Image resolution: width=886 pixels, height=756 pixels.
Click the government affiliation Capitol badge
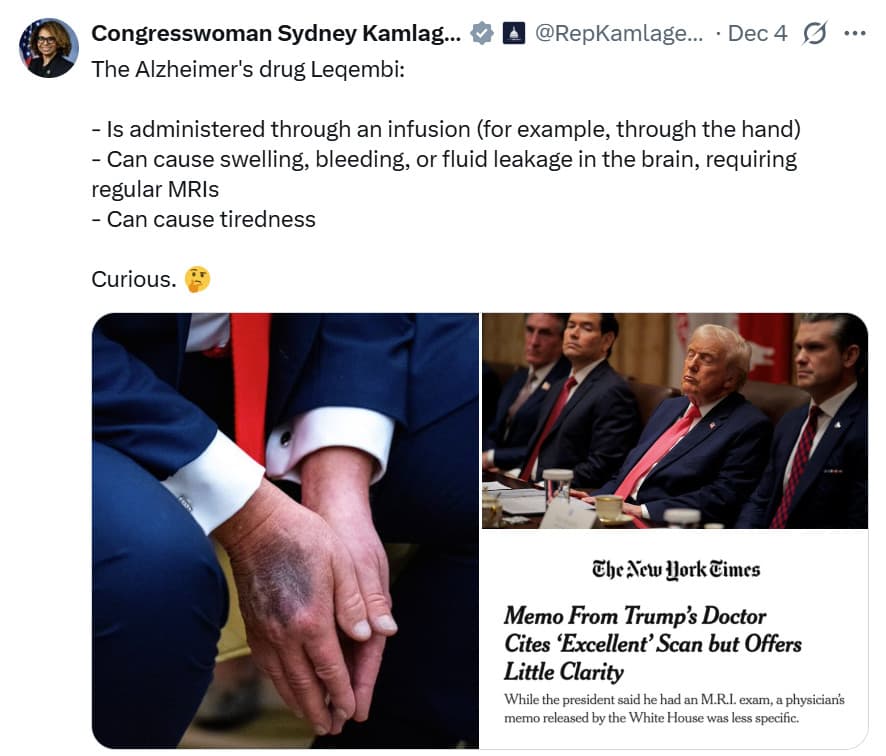click(x=514, y=33)
